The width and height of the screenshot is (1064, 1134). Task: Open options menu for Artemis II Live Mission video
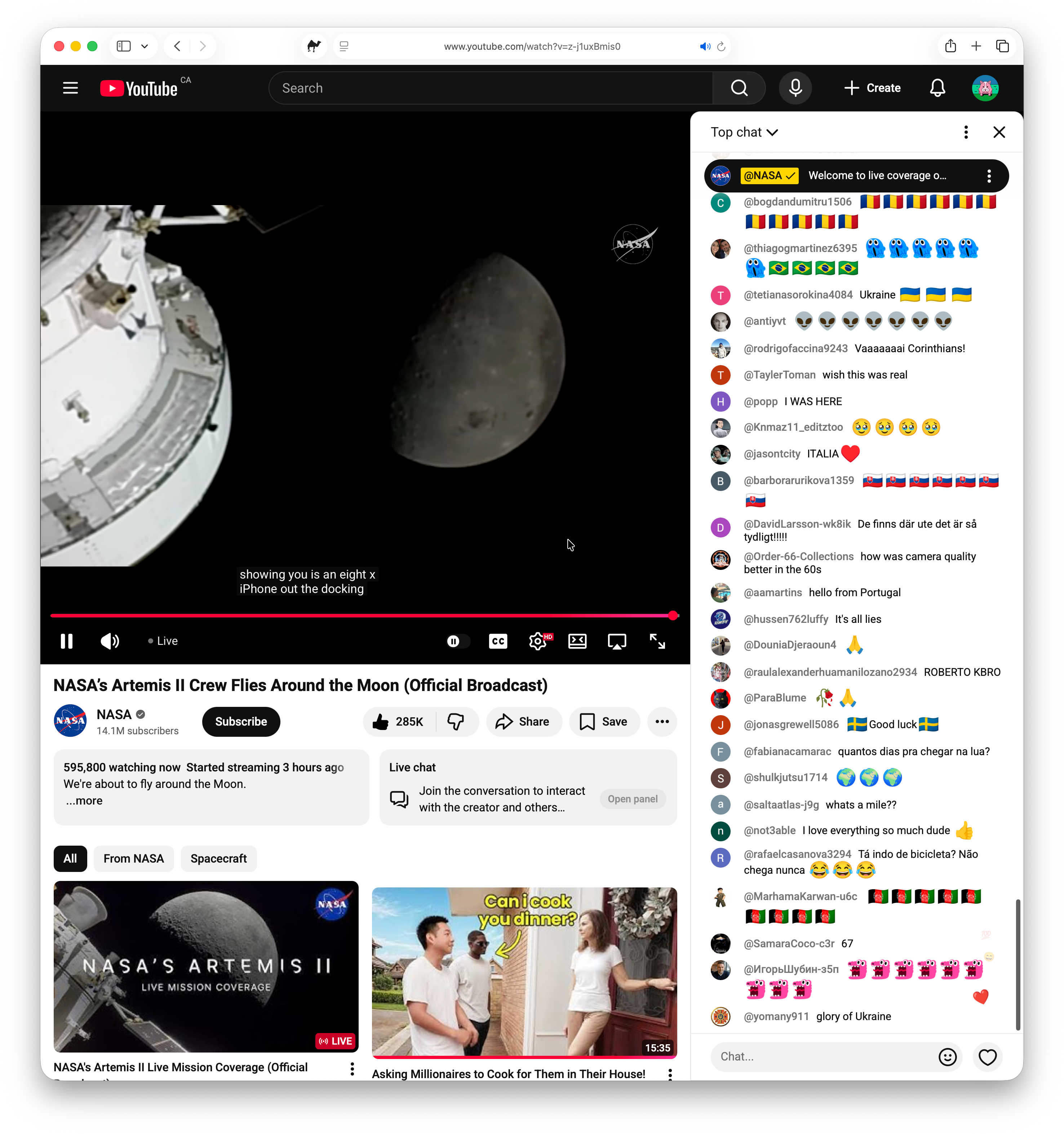pyautogui.click(x=353, y=1069)
